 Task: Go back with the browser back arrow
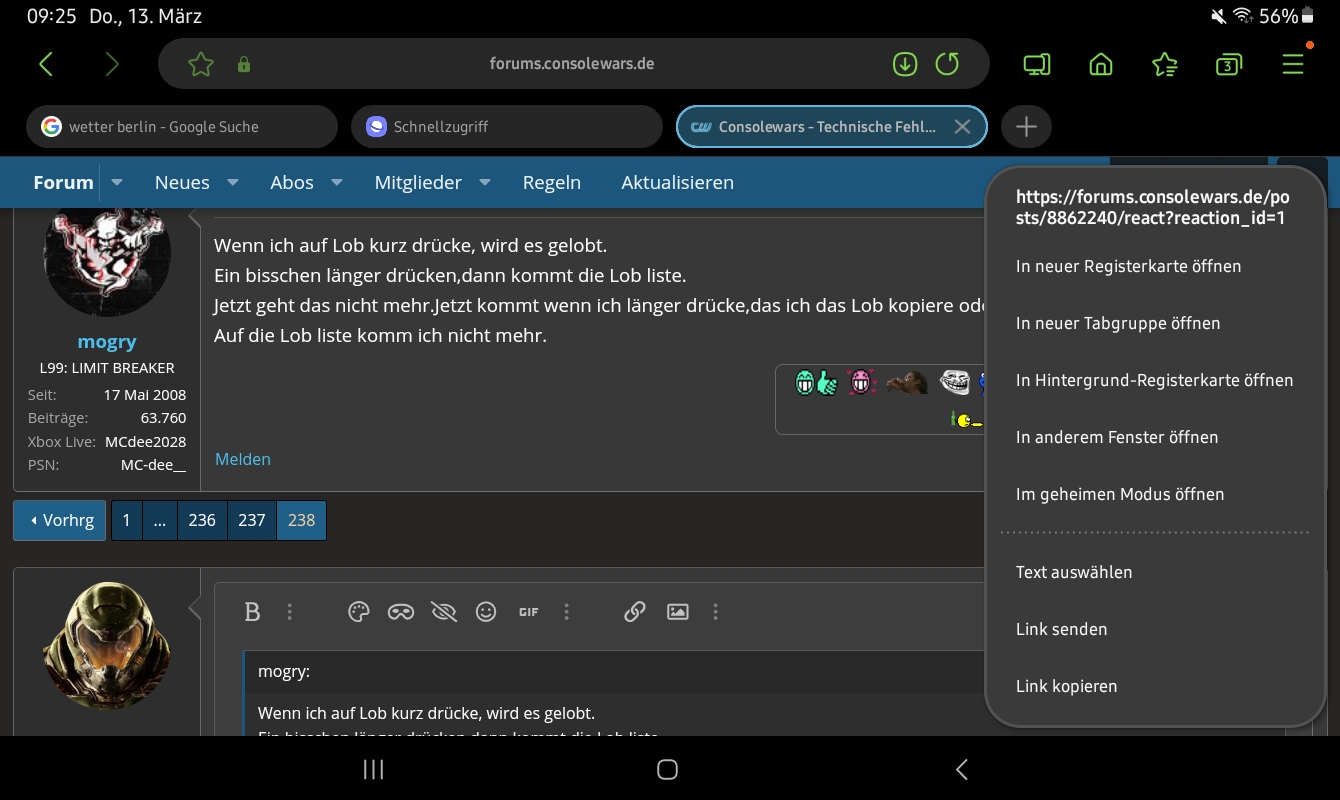[x=46, y=64]
